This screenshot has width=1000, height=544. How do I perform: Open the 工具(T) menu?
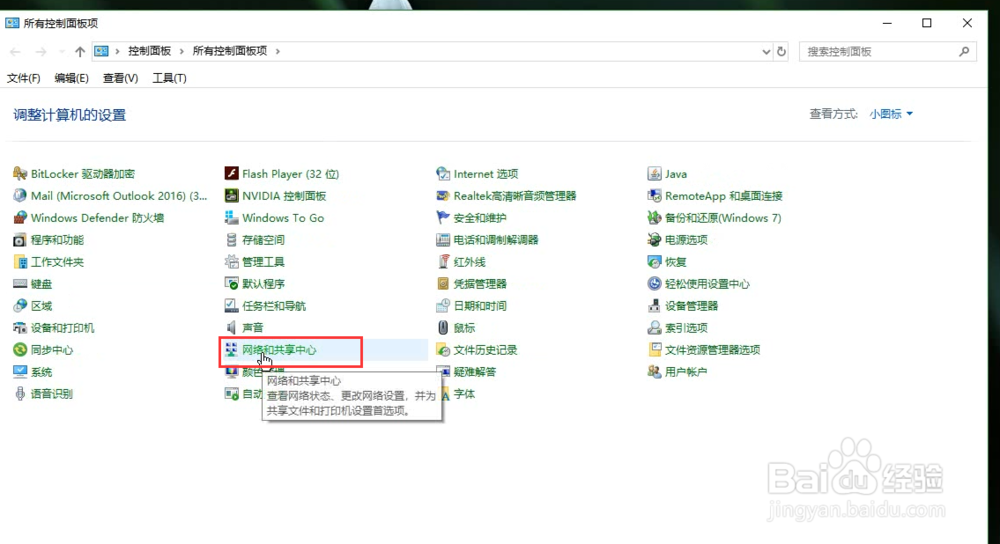point(169,78)
